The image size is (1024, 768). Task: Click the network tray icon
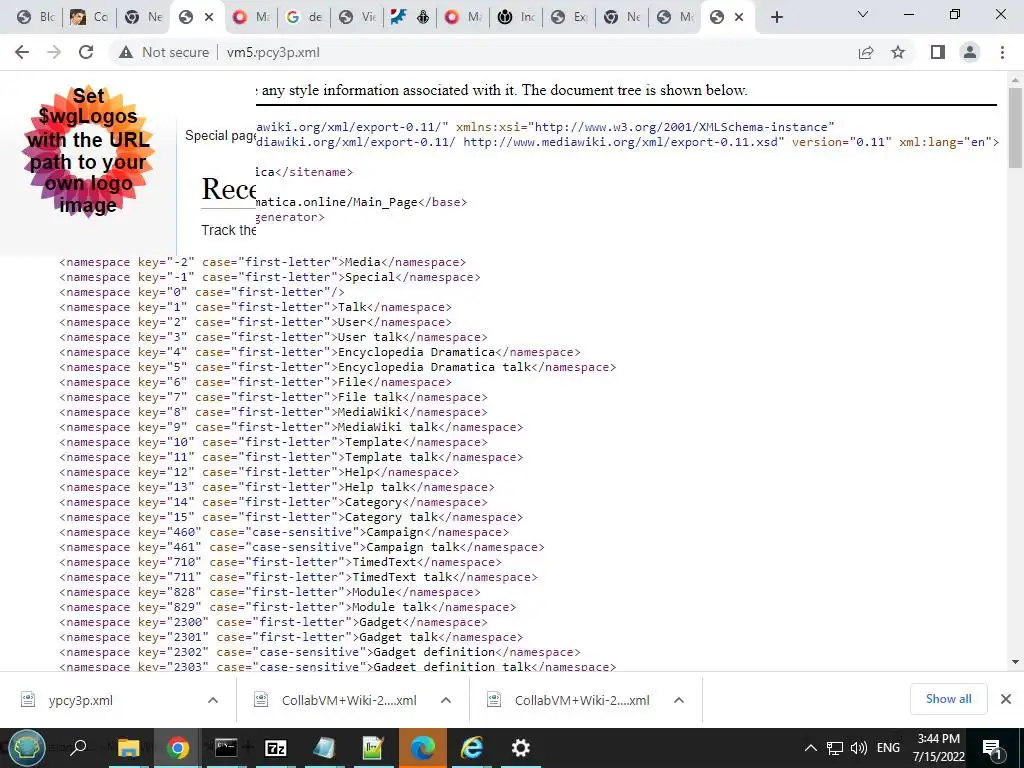[x=835, y=748]
